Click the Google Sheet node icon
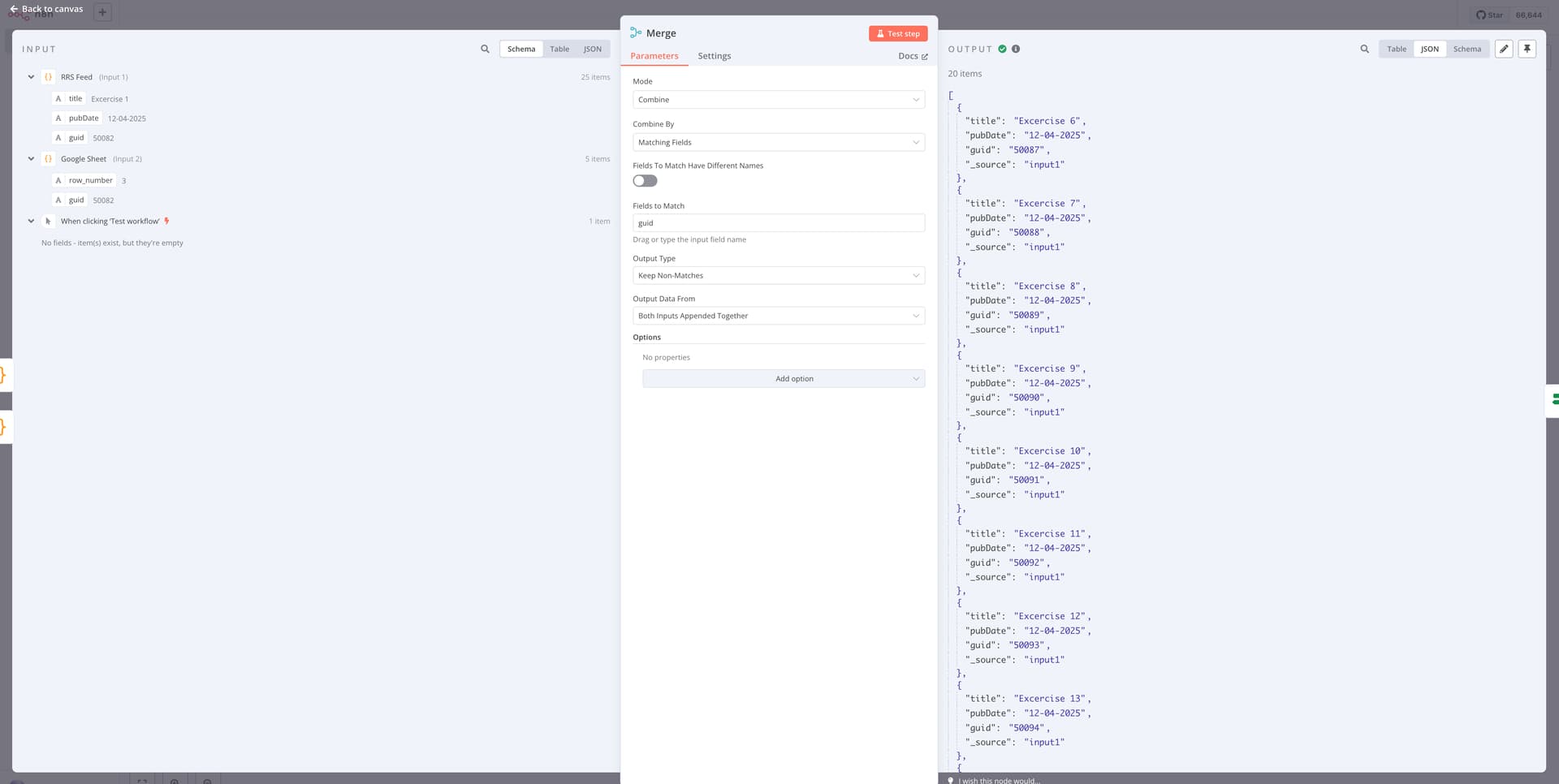The width and height of the screenshot is (1559, 784). pos(48,159)
